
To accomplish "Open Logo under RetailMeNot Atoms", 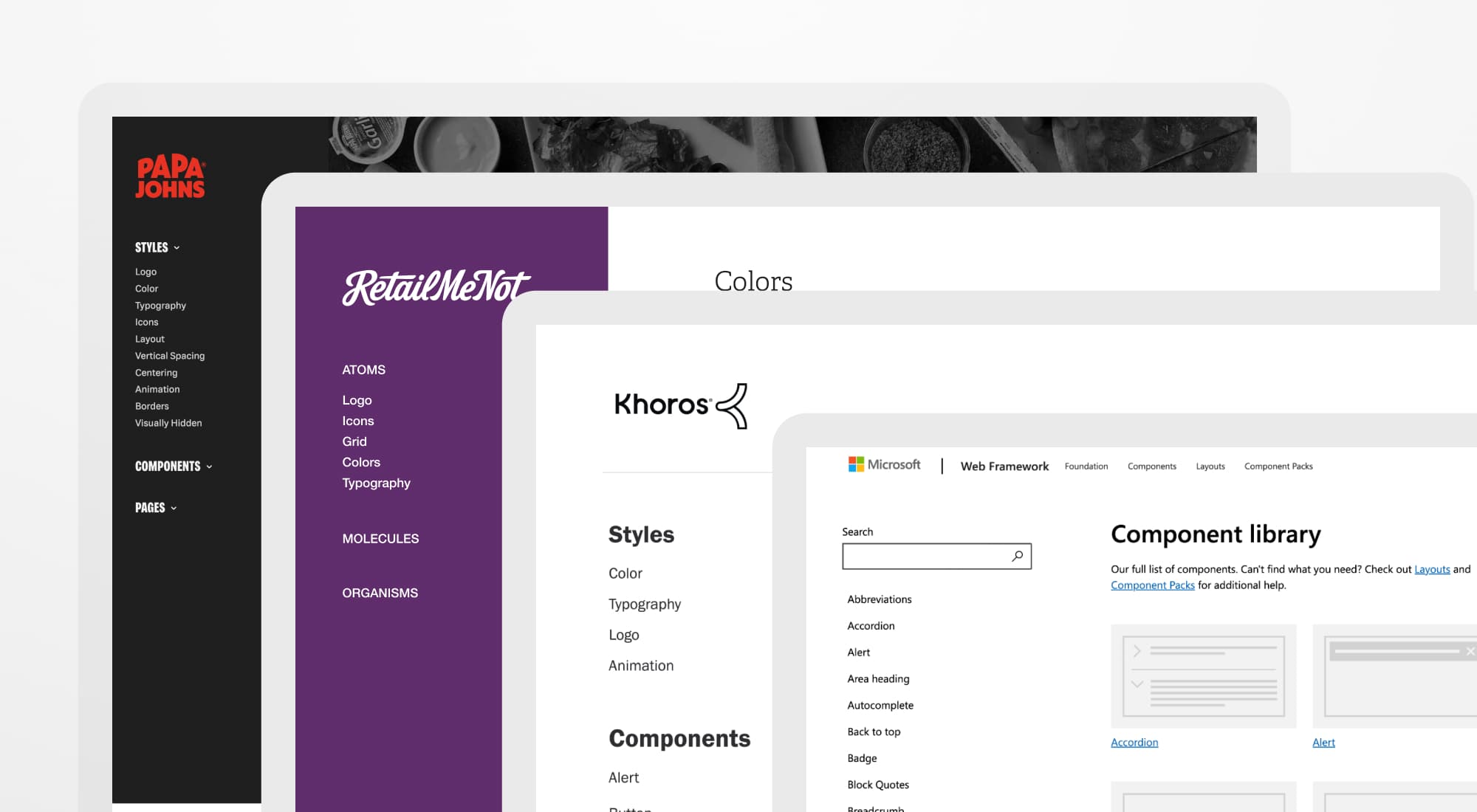I will click(x=357, y=400).
